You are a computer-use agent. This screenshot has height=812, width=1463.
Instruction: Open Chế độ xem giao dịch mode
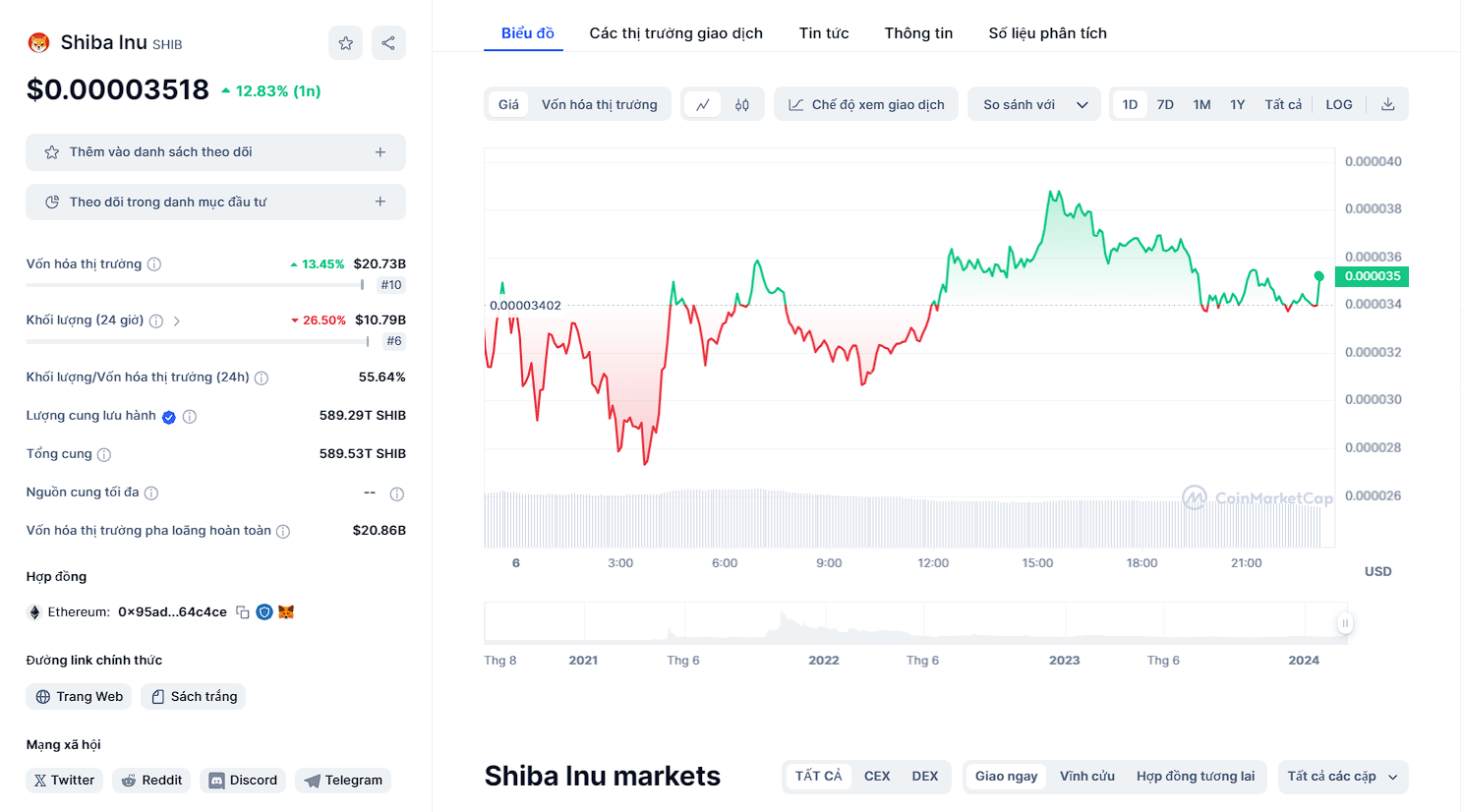(866, 104)
